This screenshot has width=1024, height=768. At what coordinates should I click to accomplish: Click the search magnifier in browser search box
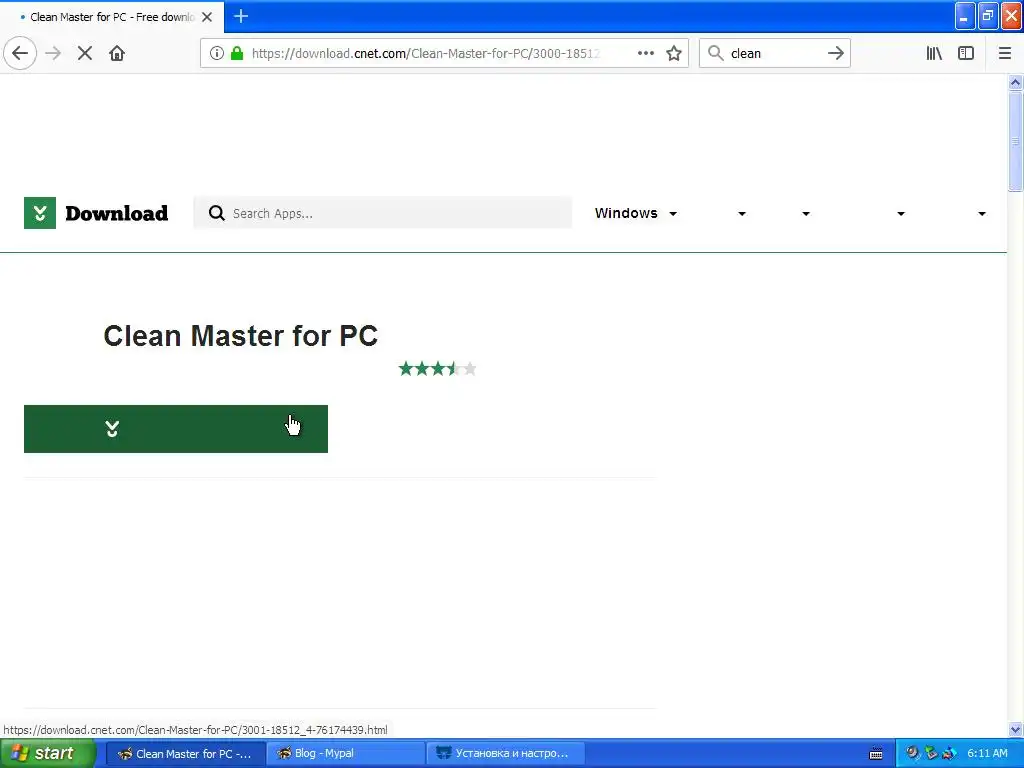click(x=716, y=53)
